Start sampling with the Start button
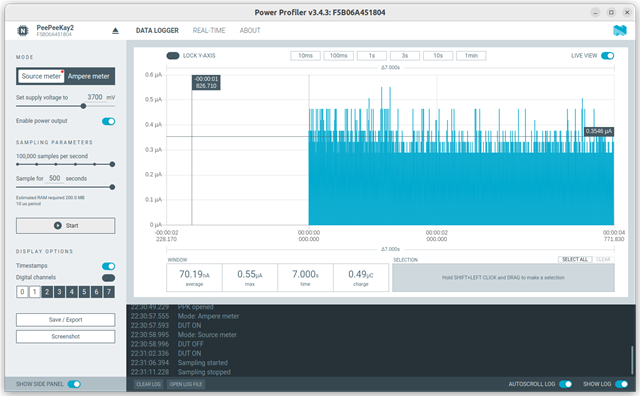 66,226
